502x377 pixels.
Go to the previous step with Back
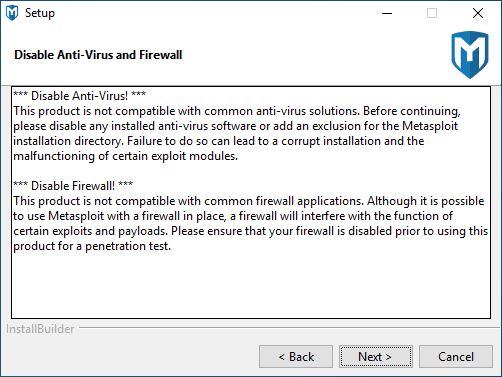tap(296, 357)
